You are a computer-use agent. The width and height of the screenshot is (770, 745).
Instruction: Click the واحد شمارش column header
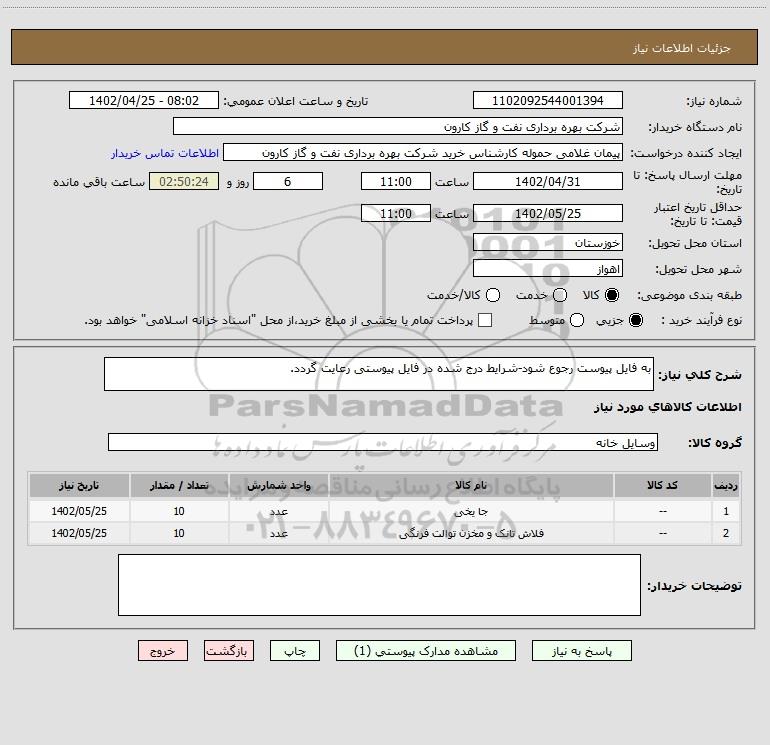click(x=278, y=486)
